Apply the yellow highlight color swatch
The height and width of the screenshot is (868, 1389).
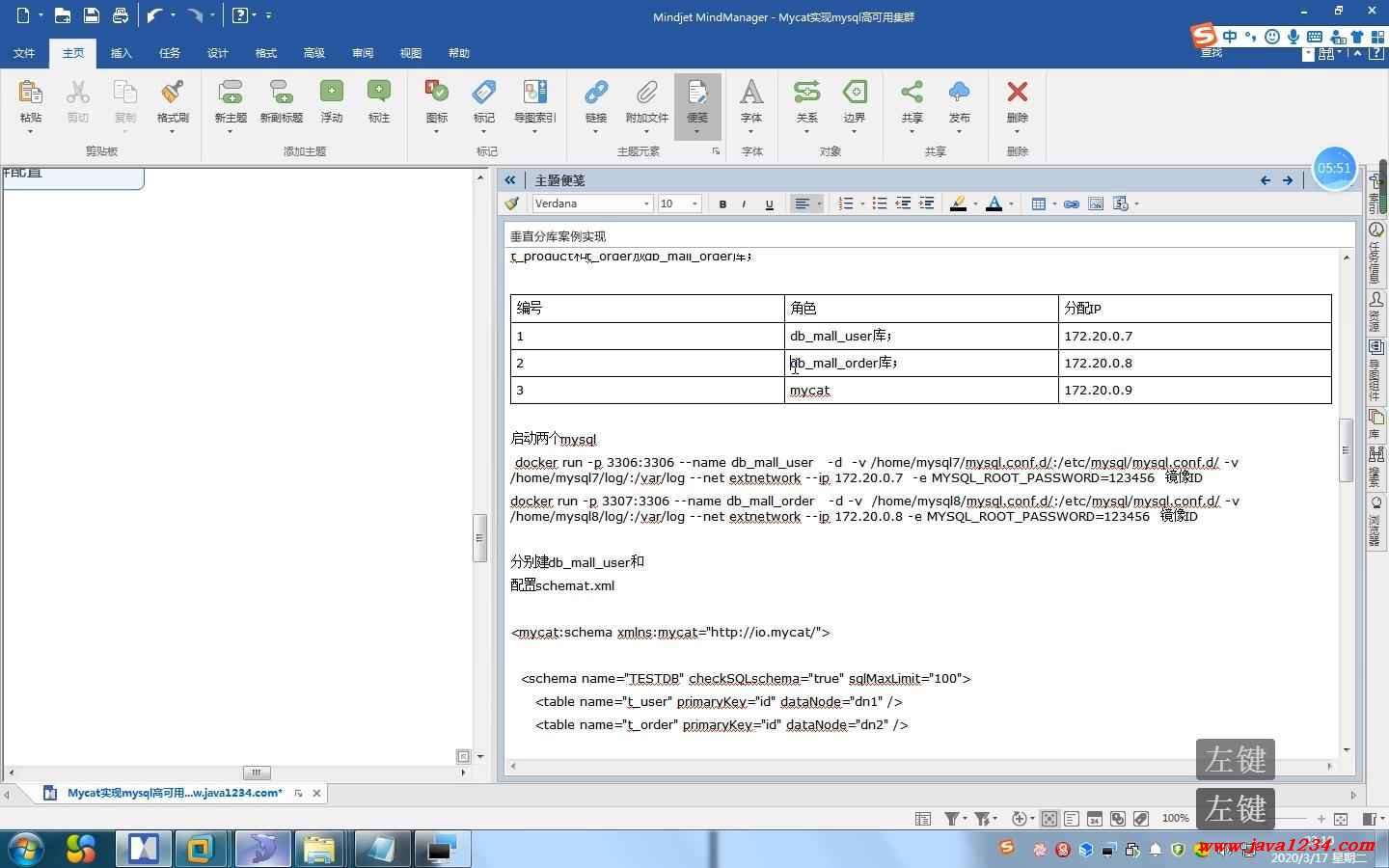[958, 203]
